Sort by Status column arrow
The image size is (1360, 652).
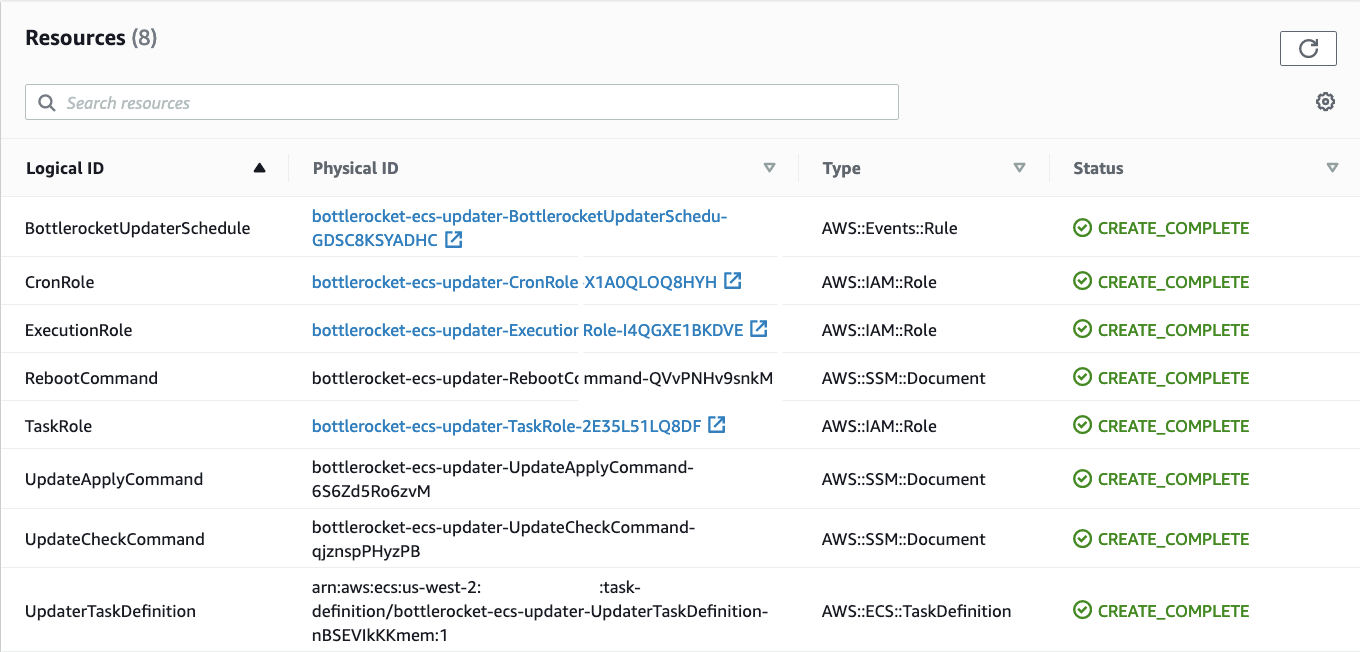tap(1332, 168)
